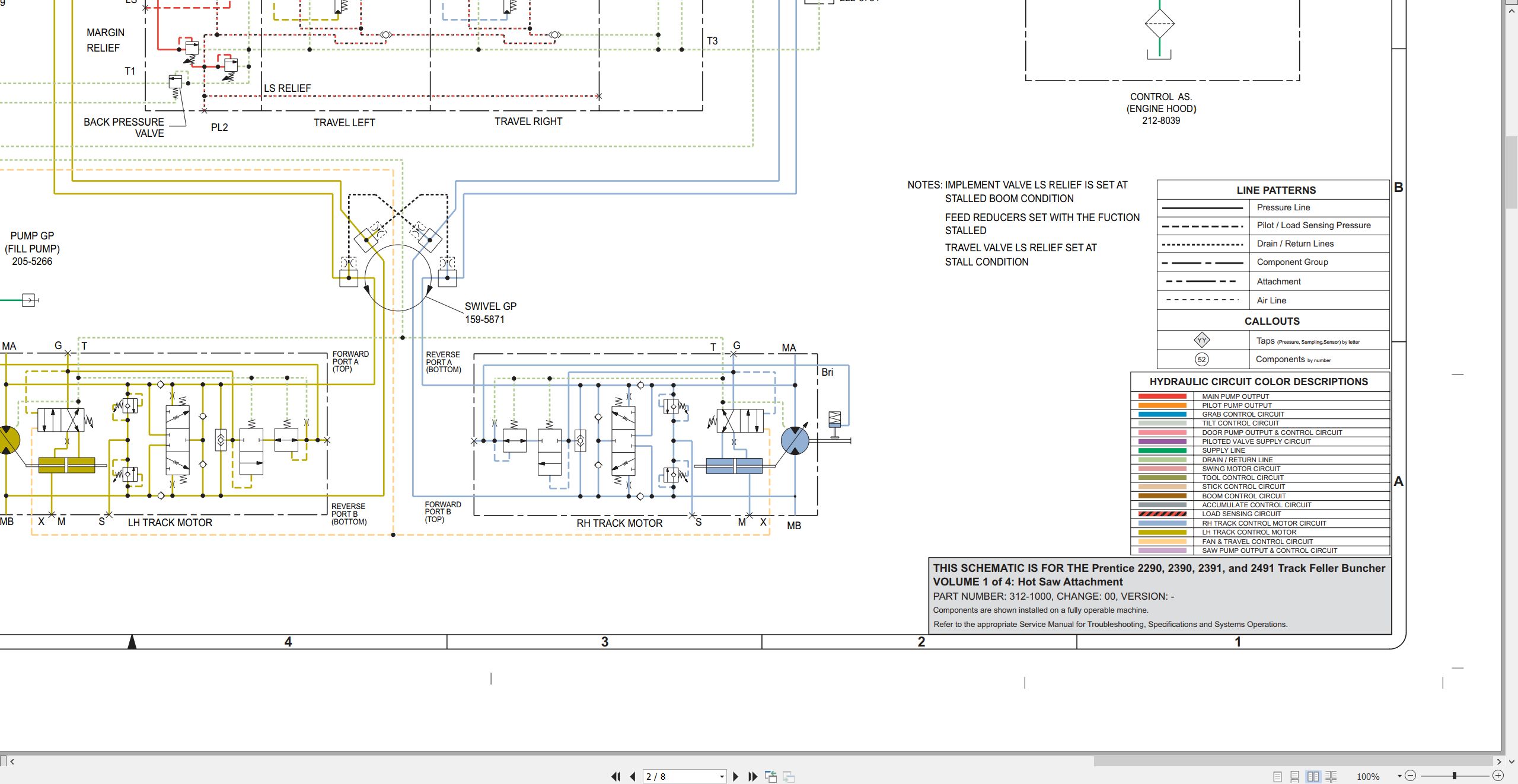Click the SWIVEL GP 159-5871 label

point(490,313)
